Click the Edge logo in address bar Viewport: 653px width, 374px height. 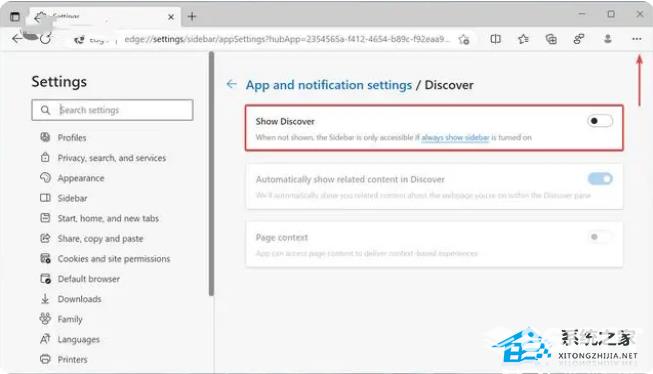click(x=79, y=40)
